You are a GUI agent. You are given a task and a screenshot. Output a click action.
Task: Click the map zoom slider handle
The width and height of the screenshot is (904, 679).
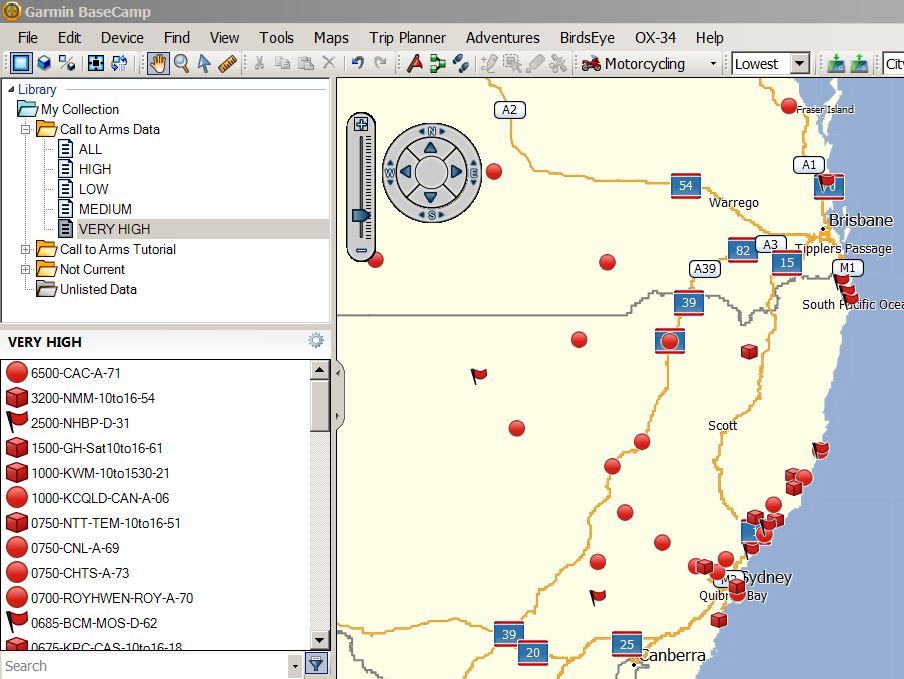pos(361,216)
